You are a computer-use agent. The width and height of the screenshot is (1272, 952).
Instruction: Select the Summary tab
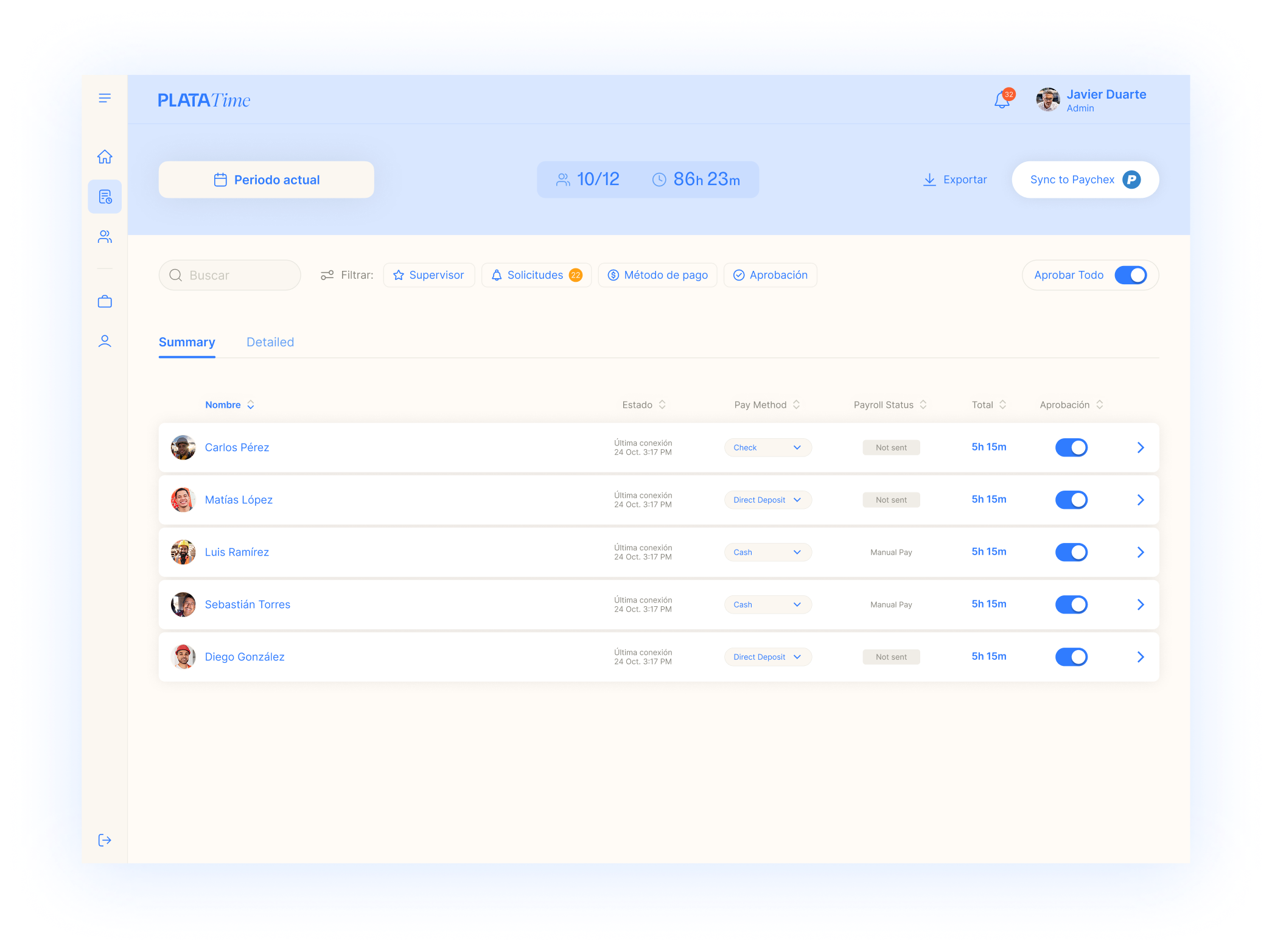coord(187,342)
